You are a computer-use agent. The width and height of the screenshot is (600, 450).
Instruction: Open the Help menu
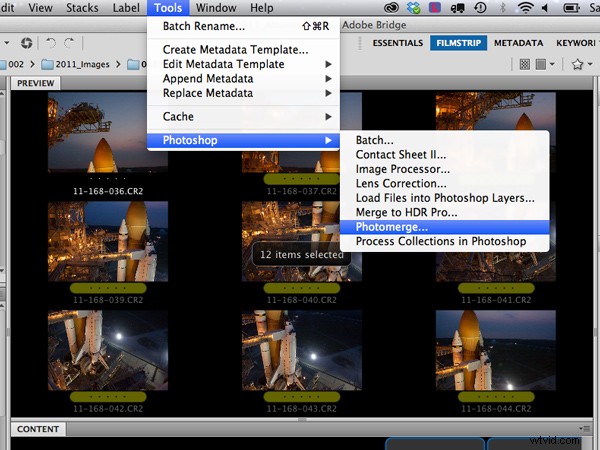tap(262, 8)
